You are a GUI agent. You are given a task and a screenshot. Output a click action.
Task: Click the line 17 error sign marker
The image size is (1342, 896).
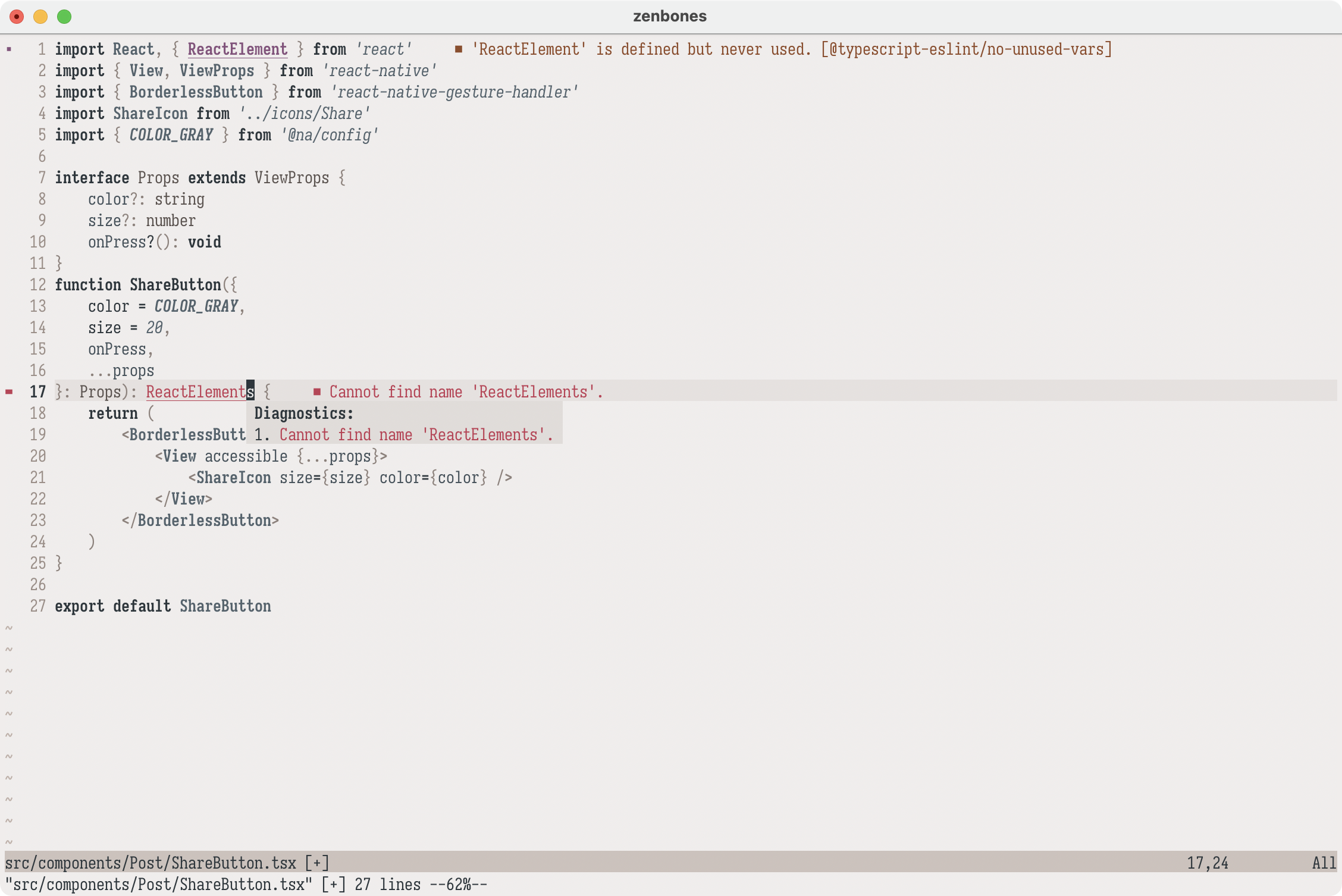[x=9, y=392]
